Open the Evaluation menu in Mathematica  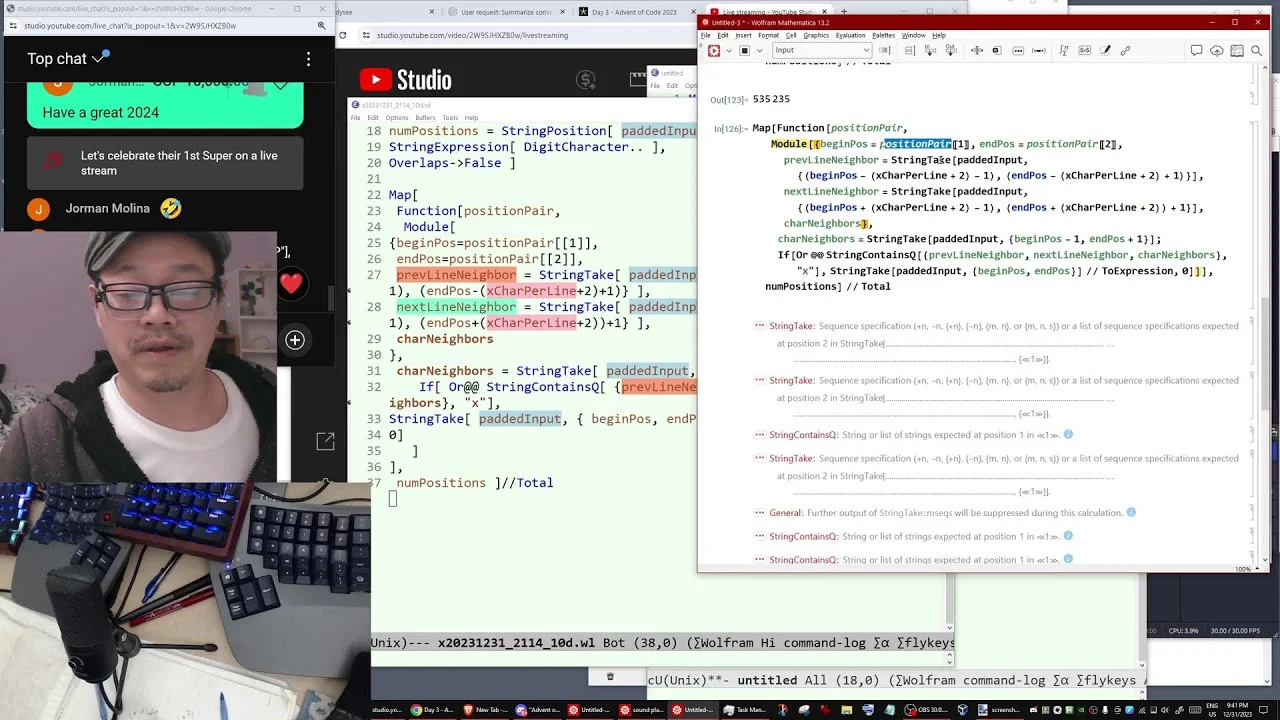850,35
